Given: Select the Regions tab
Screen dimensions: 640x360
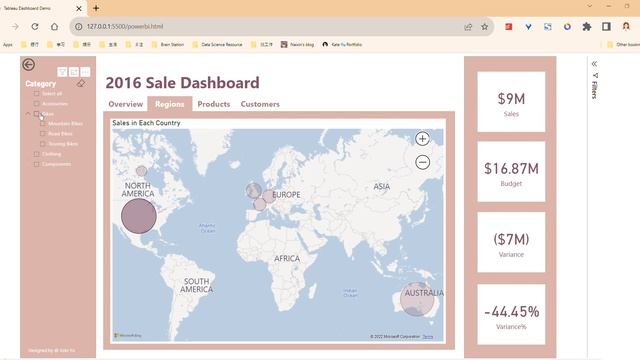Looking at the screenshot, I should tap(170, 104).
